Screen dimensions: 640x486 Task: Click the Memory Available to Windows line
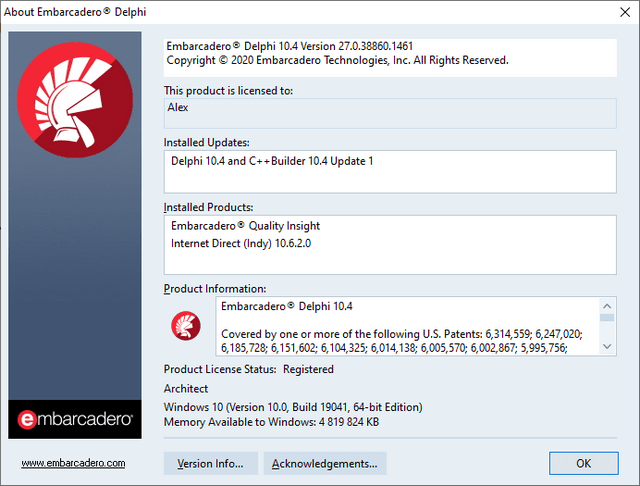tap(271, 422)
